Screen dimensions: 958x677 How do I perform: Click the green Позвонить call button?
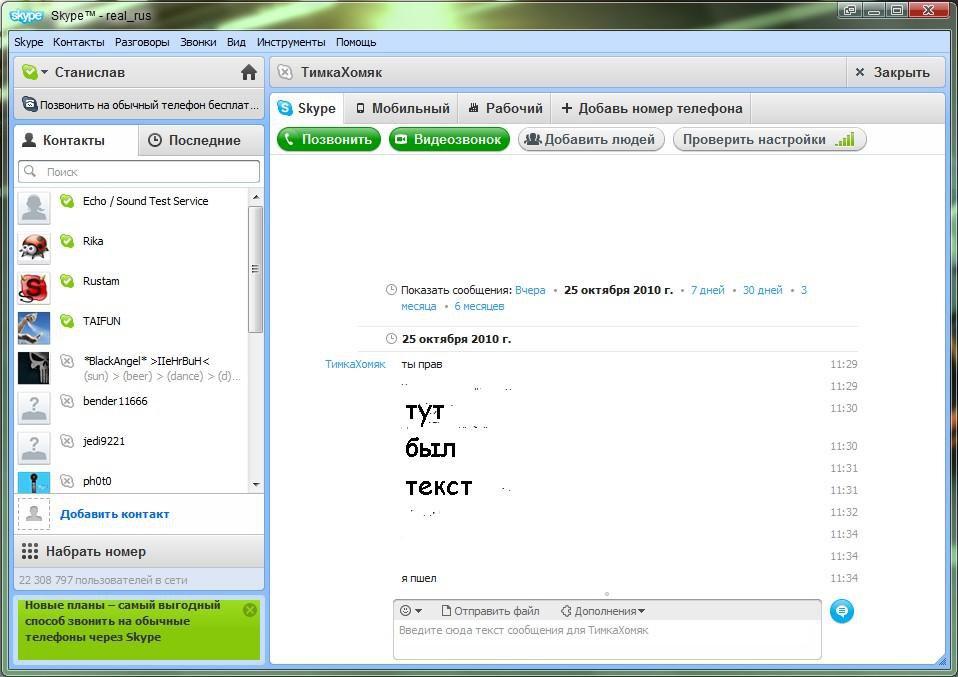coord(329,139)
